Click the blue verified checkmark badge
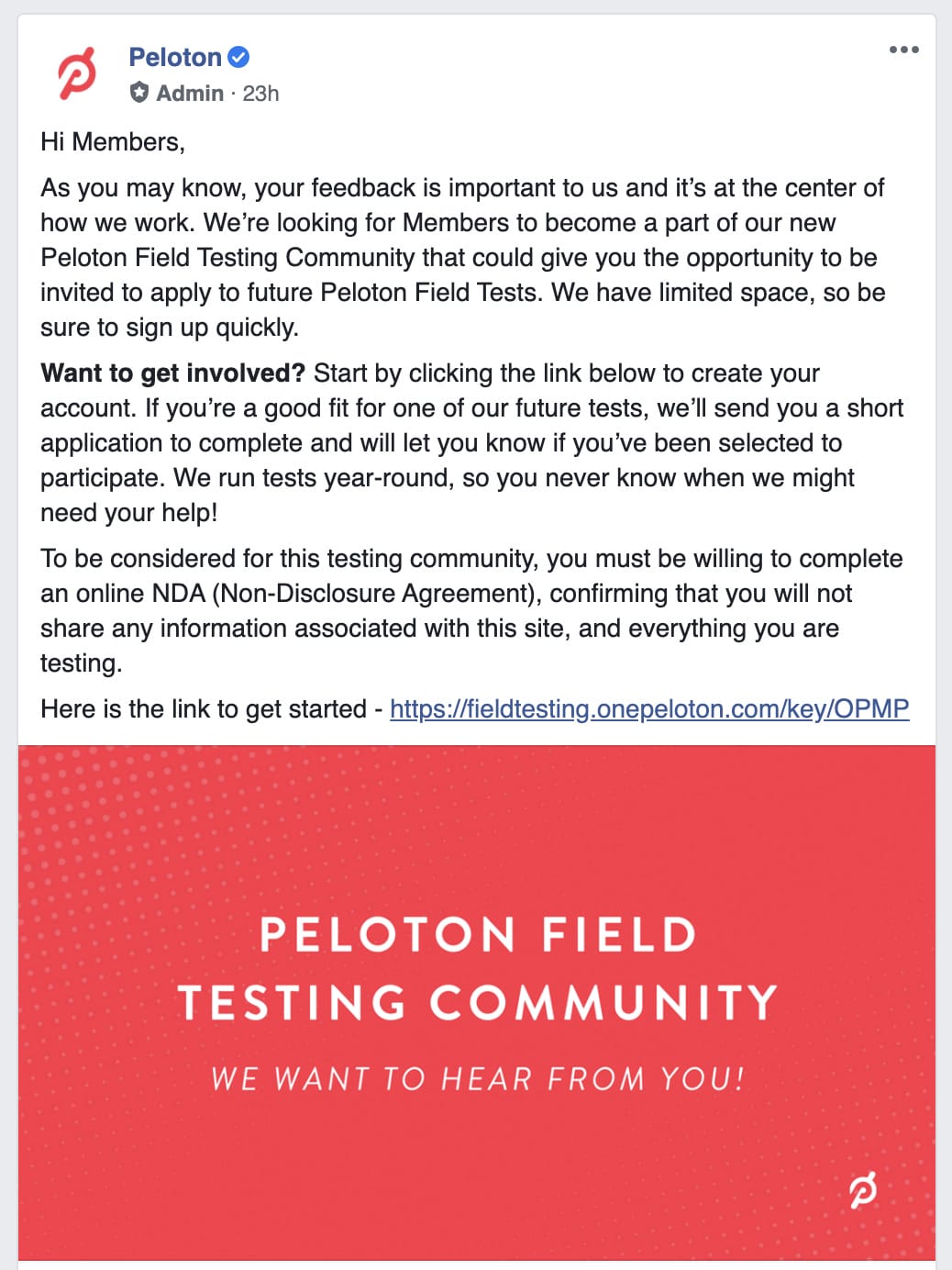This screenshot has height=1270, width=952. pyautogui.click(x=238, y=58)
